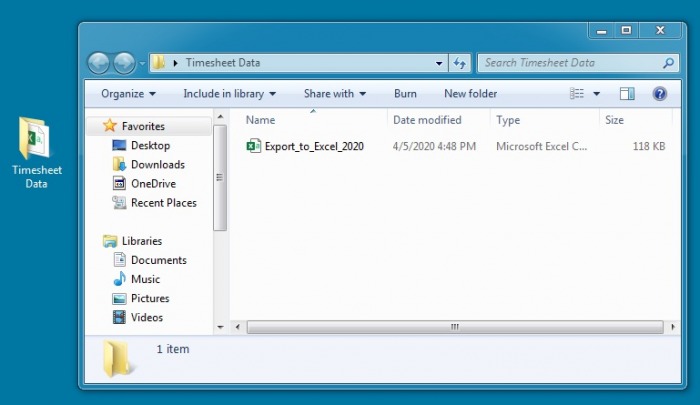Click the Timesheet Data desktop folder icon

(34, 138)
